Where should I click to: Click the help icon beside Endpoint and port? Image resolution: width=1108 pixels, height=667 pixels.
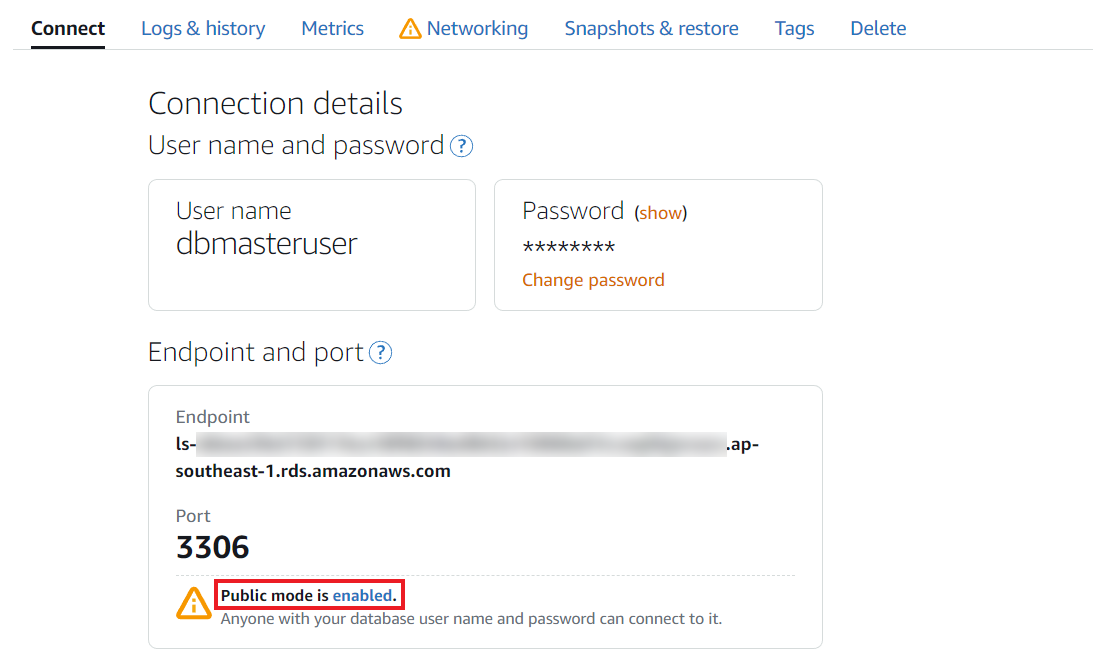[380, 353]
